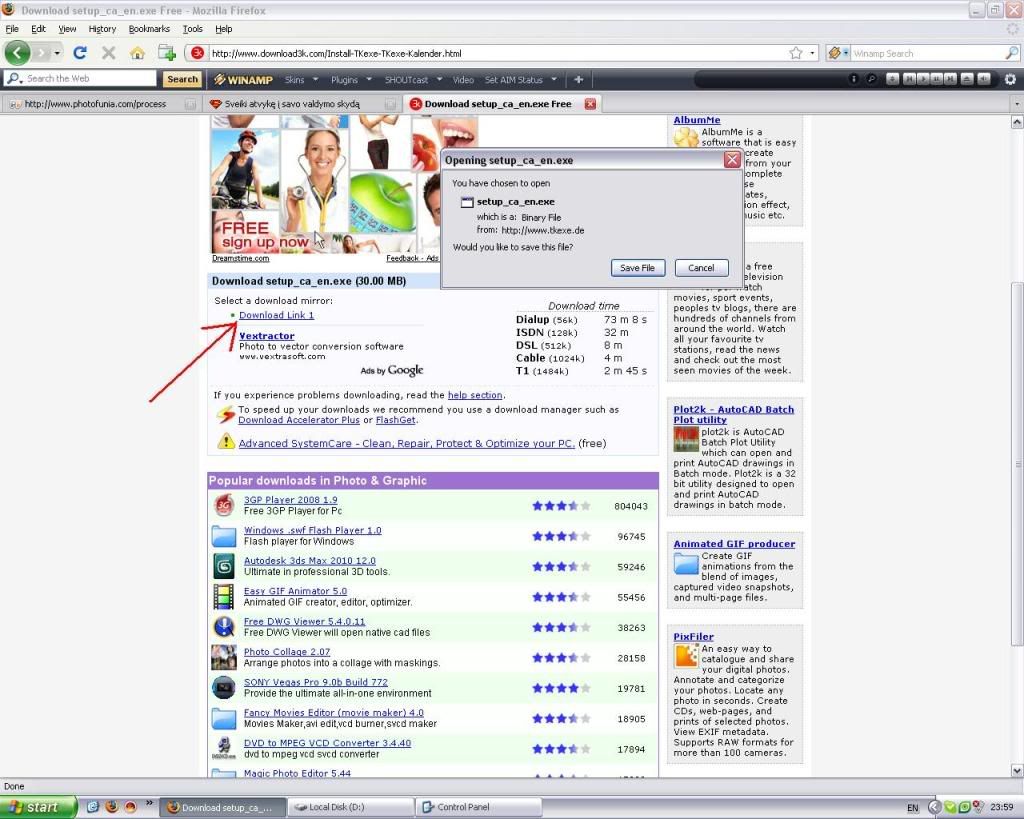The width and height of the screenshot is (1024, 819).
Task: Click the Winamp toolbar Next track button
Action: point(950,79)
